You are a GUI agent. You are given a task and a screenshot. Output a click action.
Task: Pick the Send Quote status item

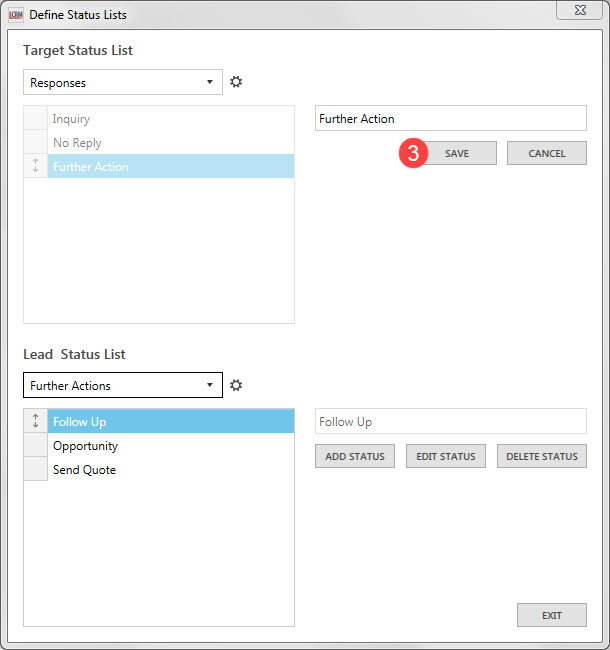[85, 470]
